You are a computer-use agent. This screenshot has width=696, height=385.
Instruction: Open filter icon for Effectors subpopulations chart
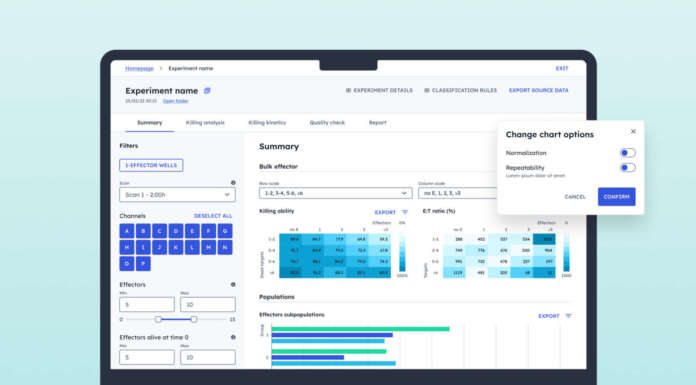(x=569, y=316)
